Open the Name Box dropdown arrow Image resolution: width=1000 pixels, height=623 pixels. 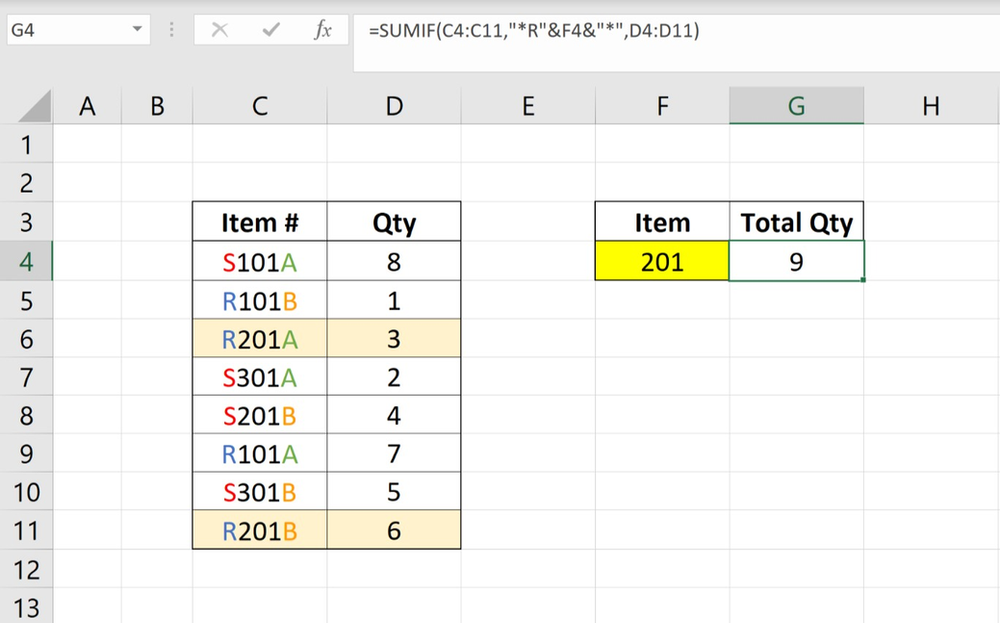(x=138, y=30)
